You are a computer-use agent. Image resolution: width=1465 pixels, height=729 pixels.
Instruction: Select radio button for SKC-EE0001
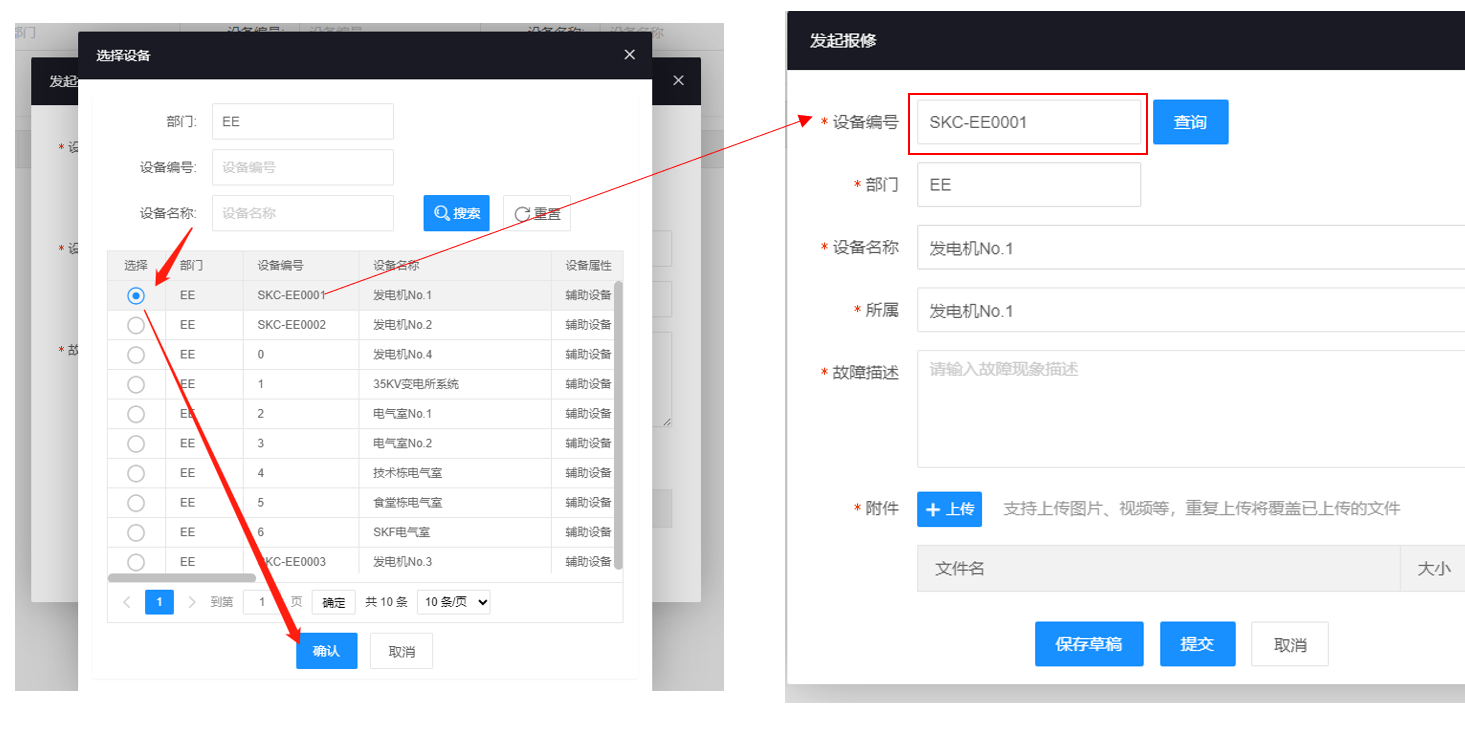(136, 296)
